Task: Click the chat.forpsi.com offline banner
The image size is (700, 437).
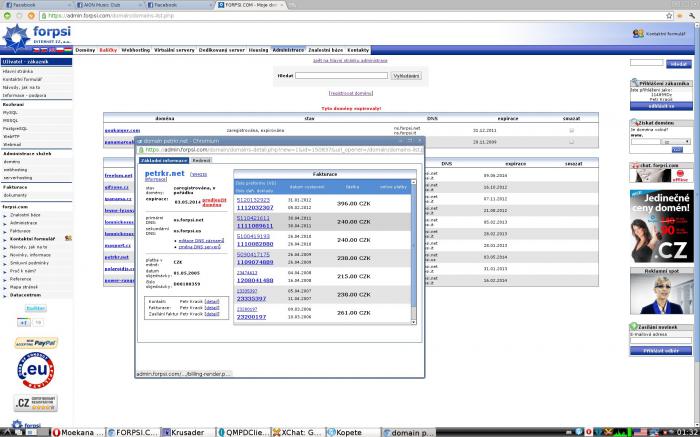Action: (662, 172)
